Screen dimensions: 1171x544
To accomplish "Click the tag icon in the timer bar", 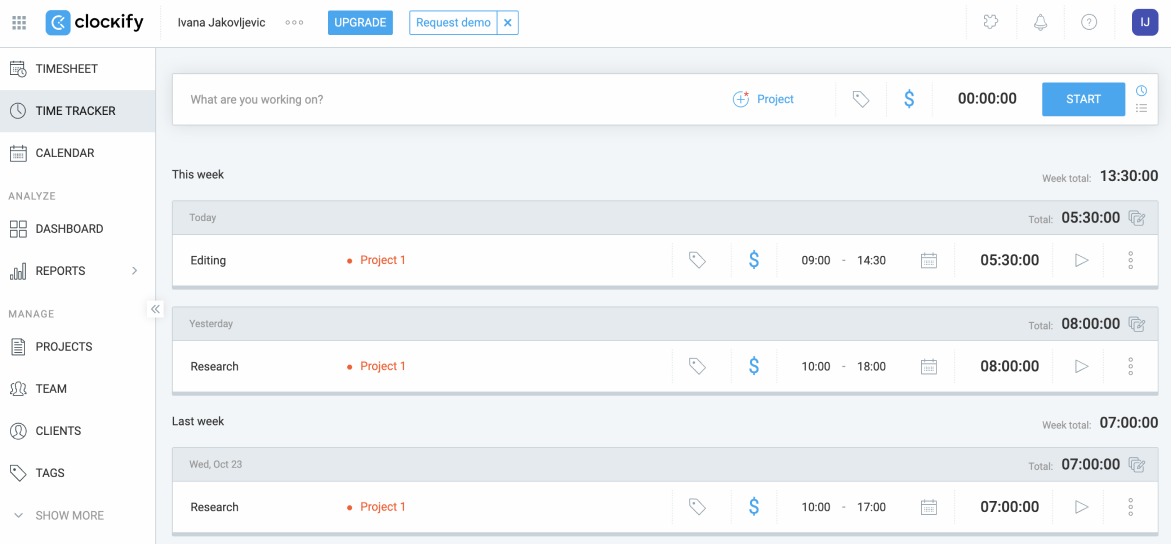I will coord(860,99).
